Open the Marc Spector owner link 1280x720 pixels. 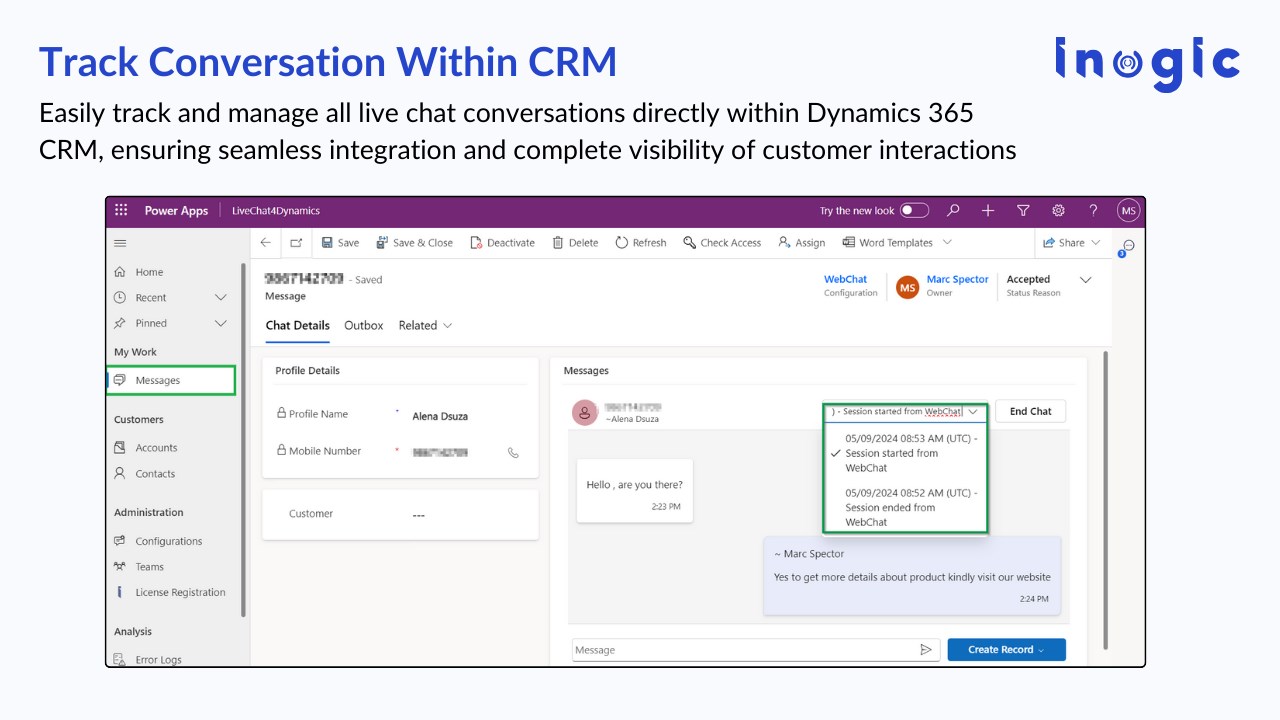coord(957,279)
